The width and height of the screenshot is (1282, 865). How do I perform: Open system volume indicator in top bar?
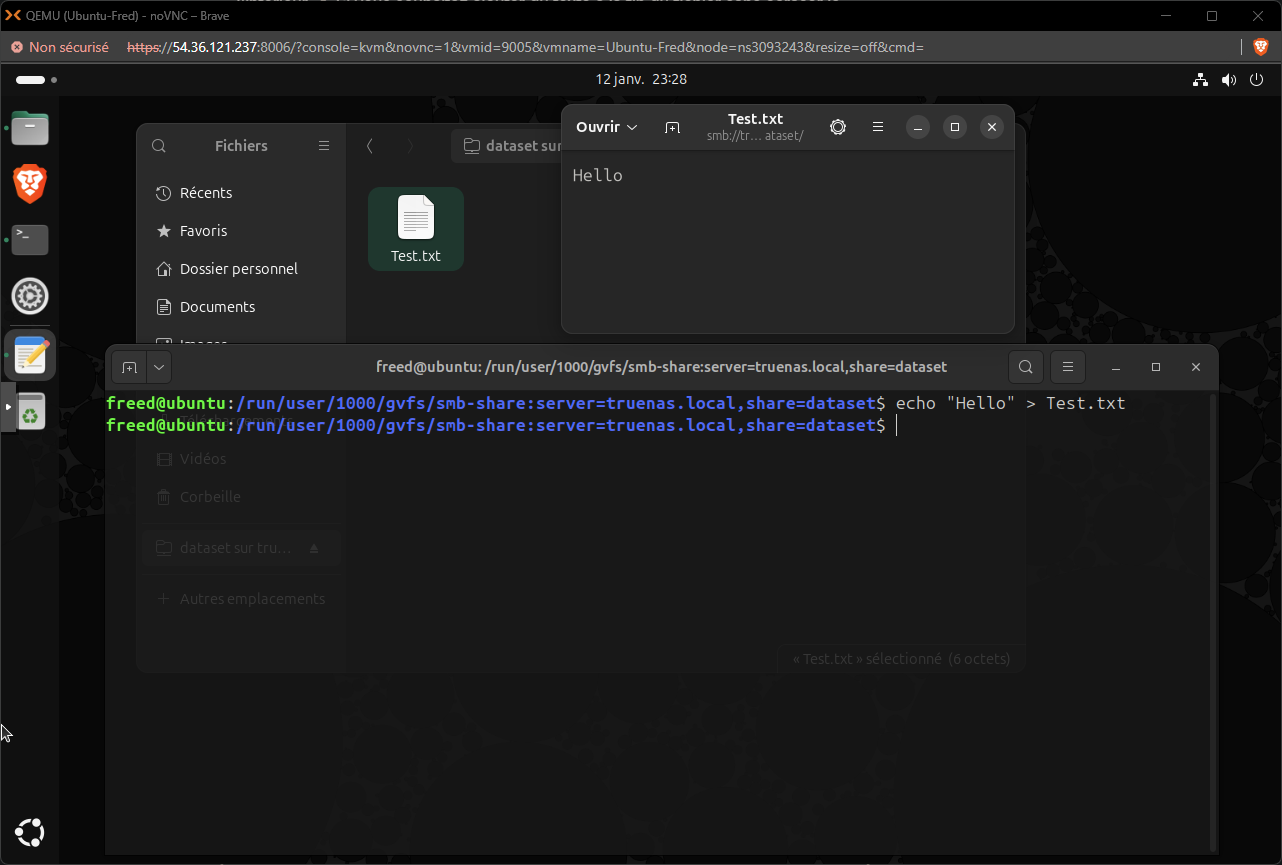click(x=1228, y=80)
